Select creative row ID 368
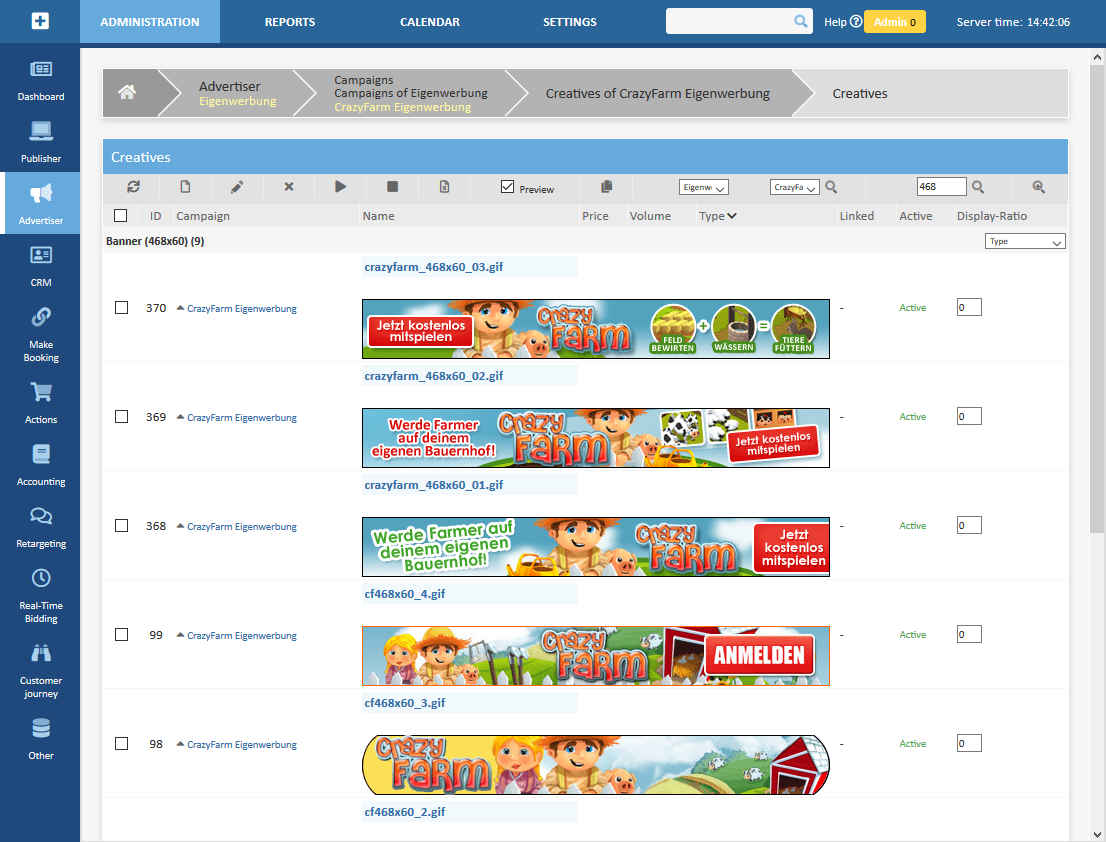The width and height of the screenshot is (1106, 842). tap(121, 526)
